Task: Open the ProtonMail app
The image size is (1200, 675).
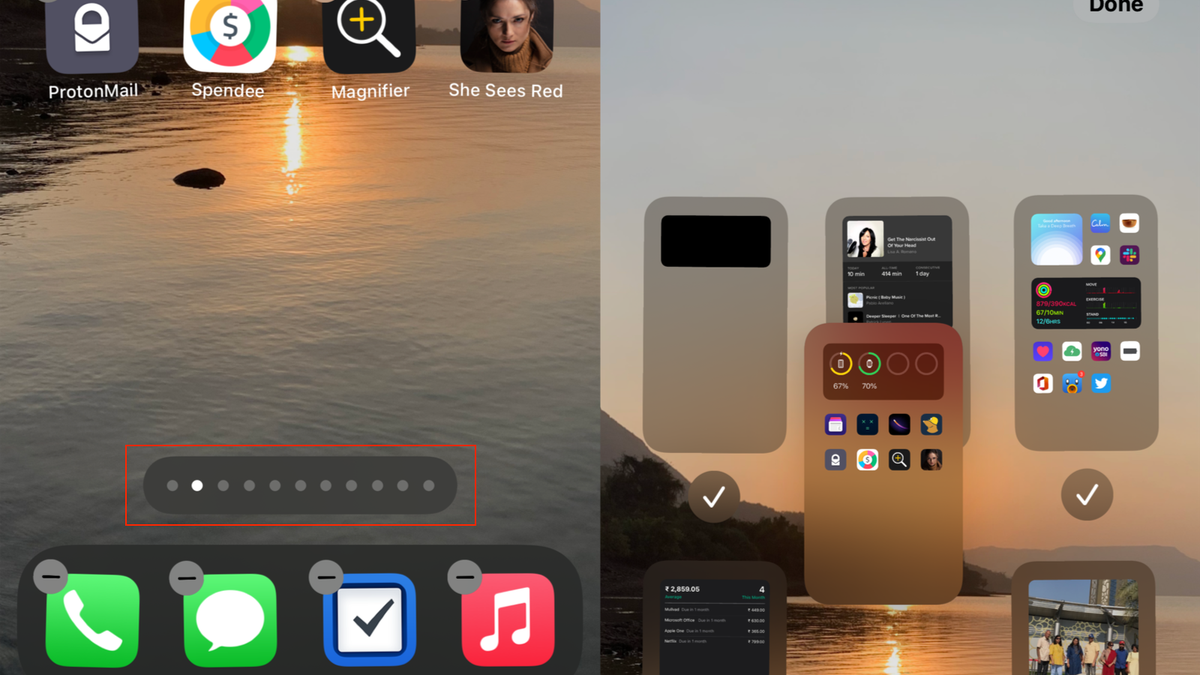Action: (92, 36)
